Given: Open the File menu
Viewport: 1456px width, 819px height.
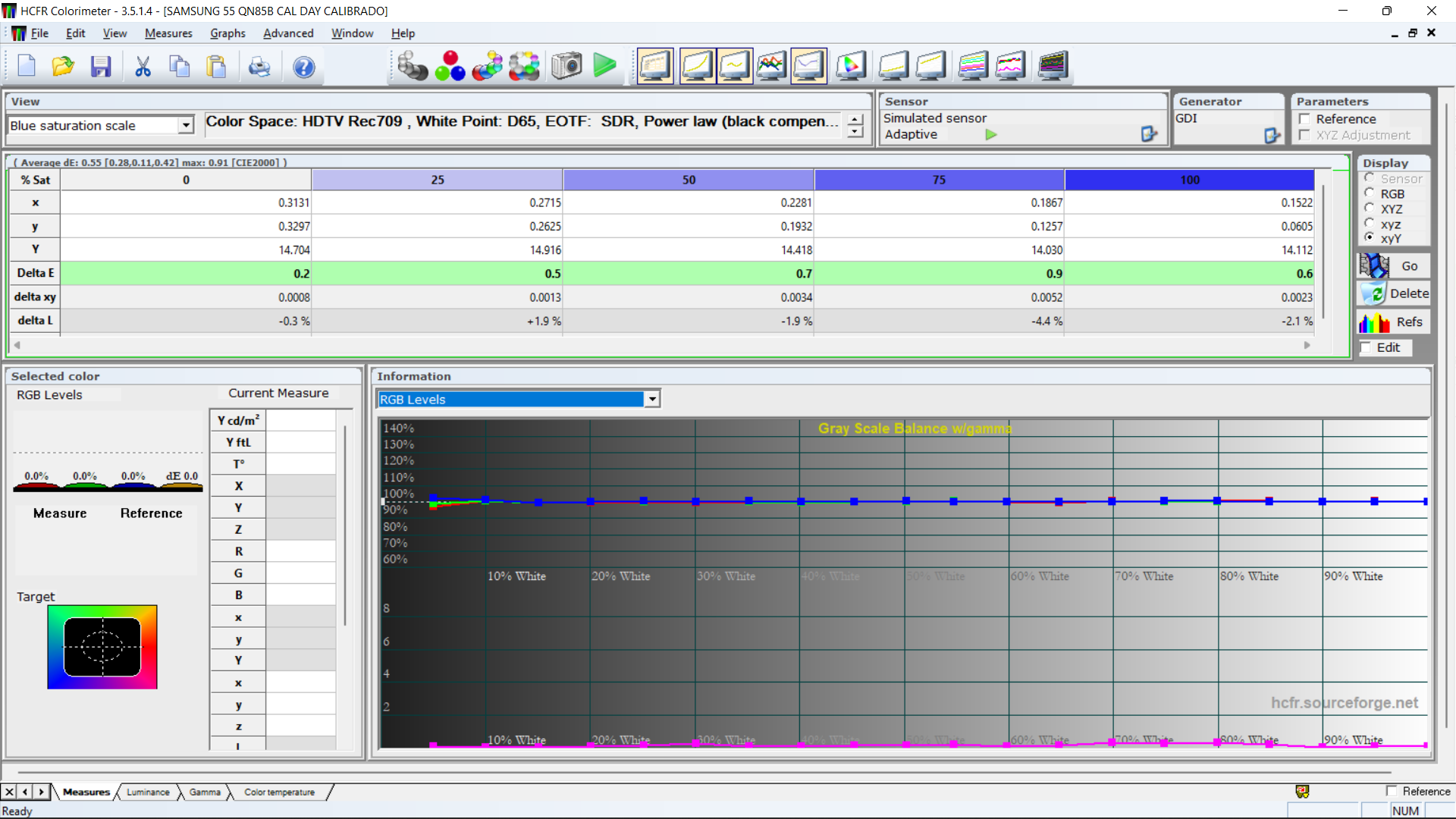Looking at the screenshot, I should [x=39, y=33].
